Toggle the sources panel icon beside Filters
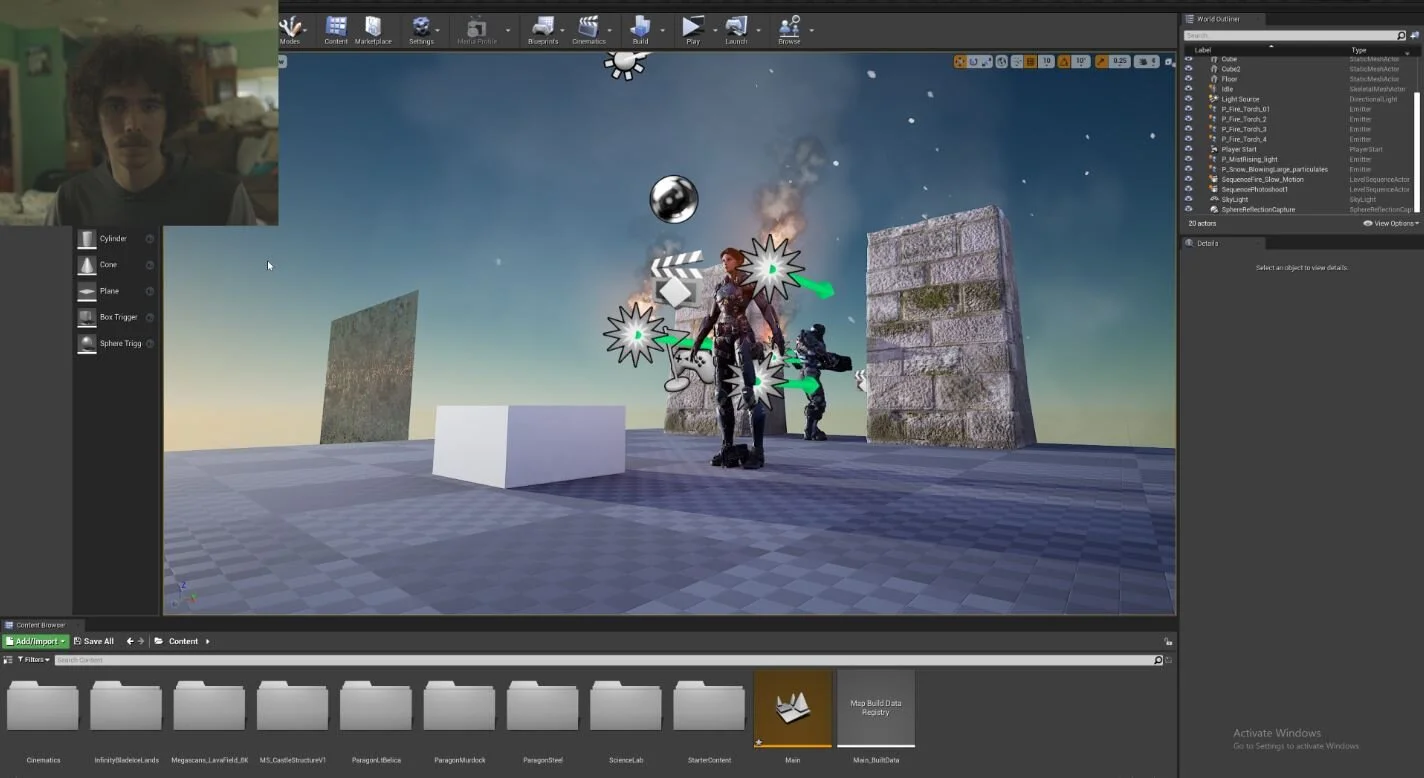The image size is (1424, 778). [8, 660]
